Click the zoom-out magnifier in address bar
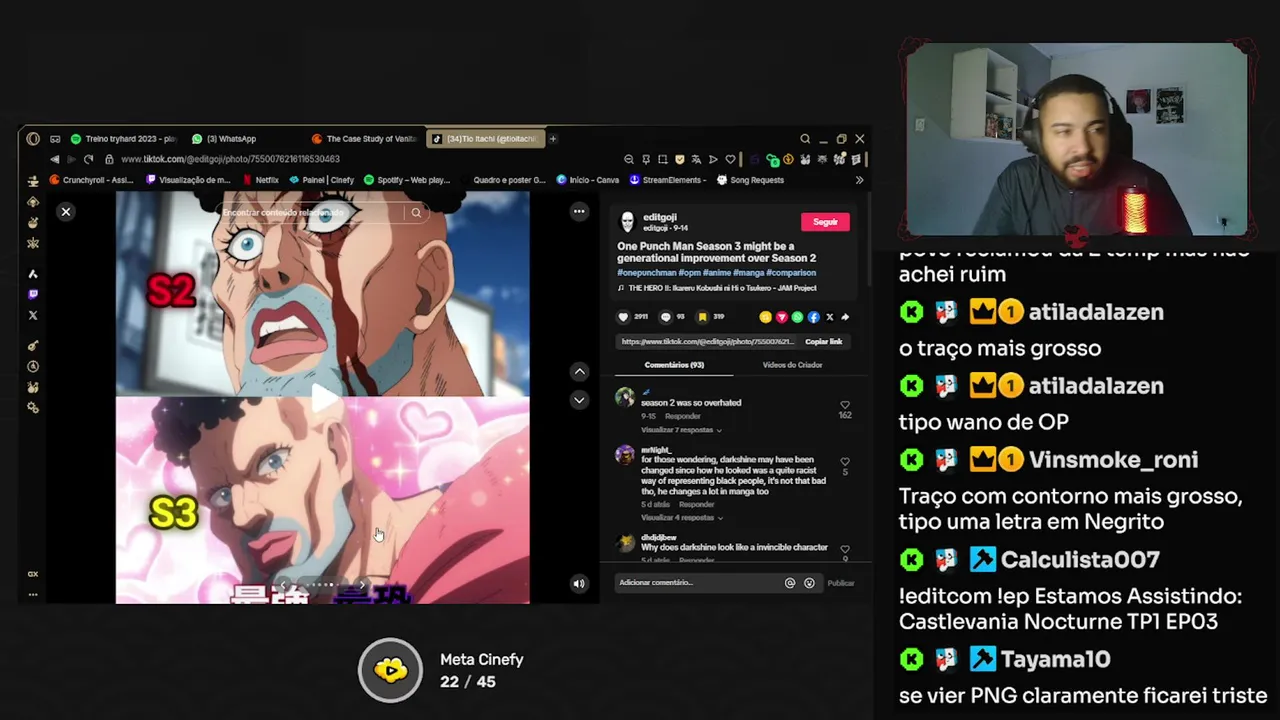This screenshot has height=720, width=1280. point(629,159)
